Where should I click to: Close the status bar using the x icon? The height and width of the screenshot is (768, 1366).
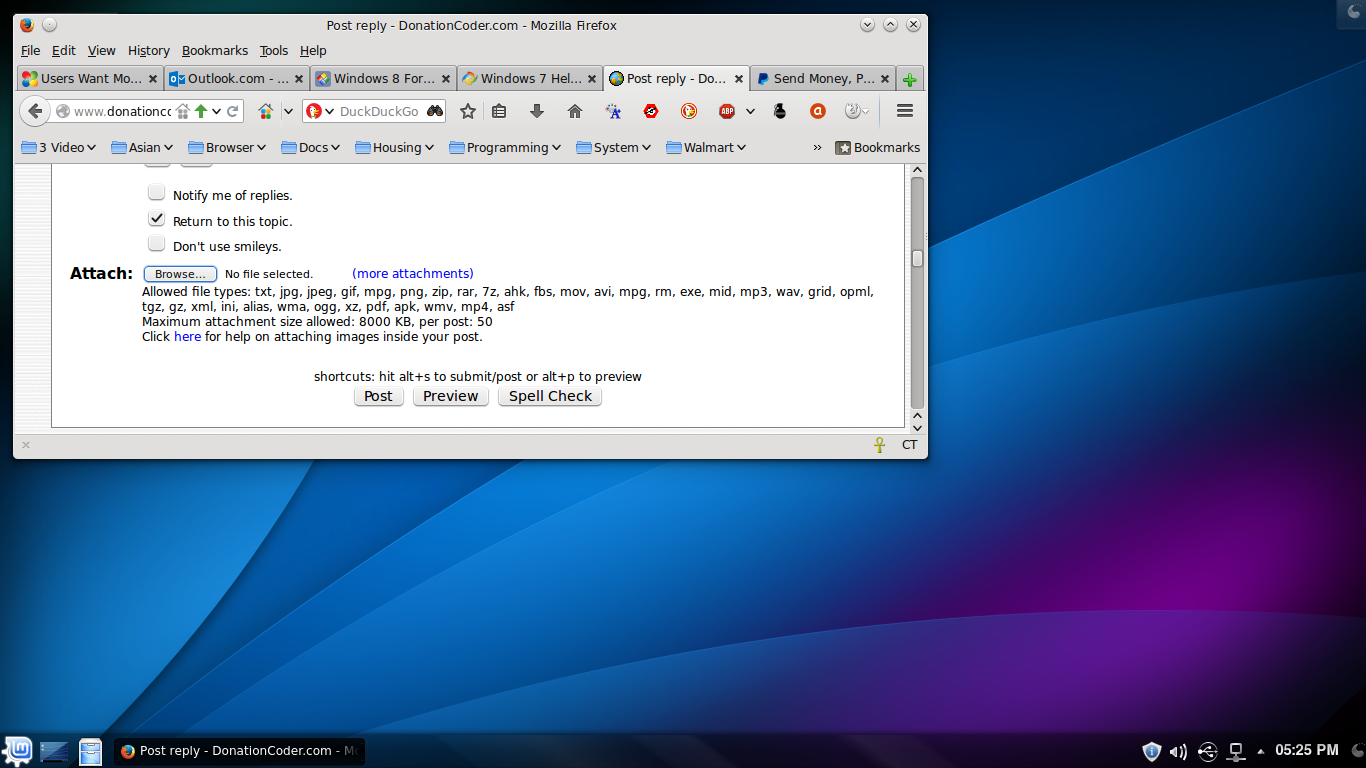(26, 445)
